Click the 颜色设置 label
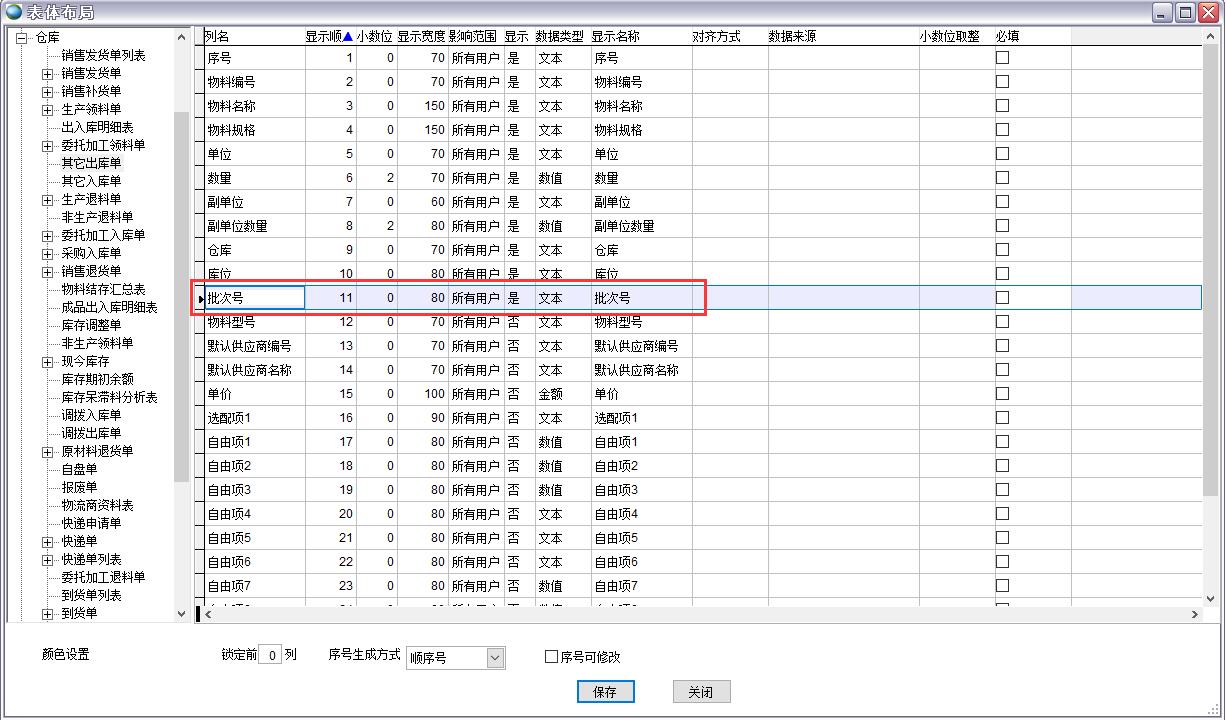 (x=66, y=655)
